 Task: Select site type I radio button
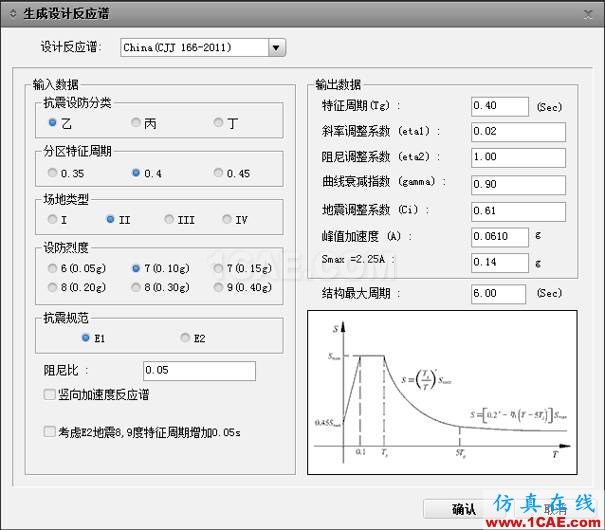pyautogui.click(x=52, y=219)
